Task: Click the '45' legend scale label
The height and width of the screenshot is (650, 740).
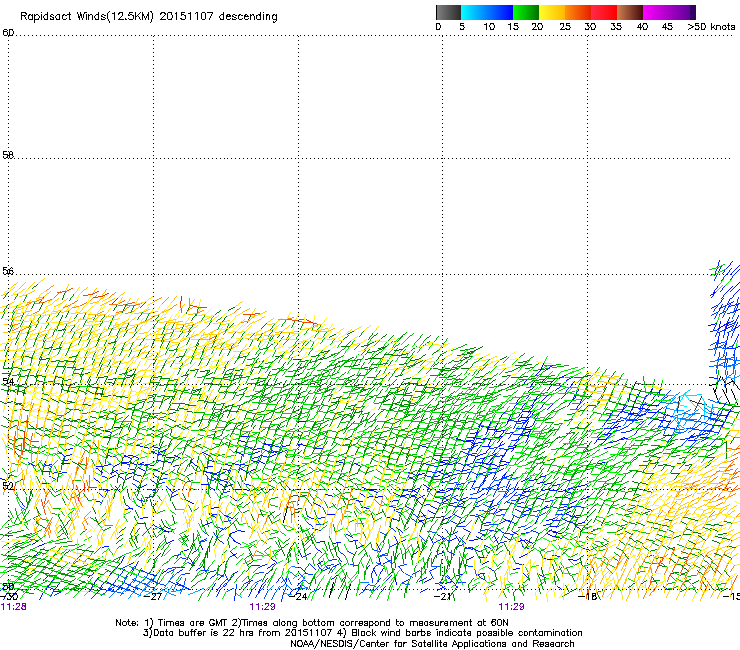Action: [667, 27]
